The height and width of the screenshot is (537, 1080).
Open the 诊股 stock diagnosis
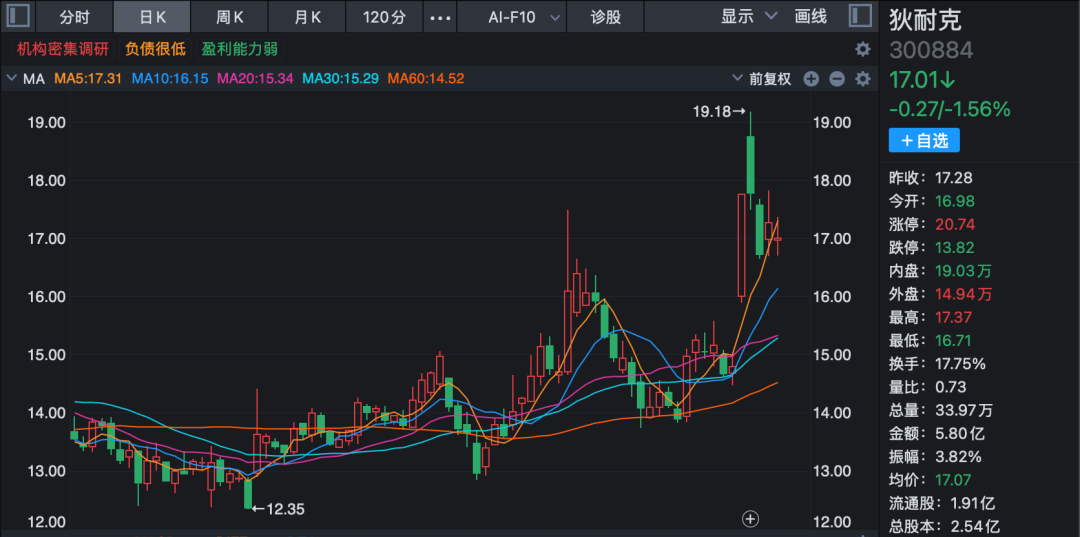point(605,17)
